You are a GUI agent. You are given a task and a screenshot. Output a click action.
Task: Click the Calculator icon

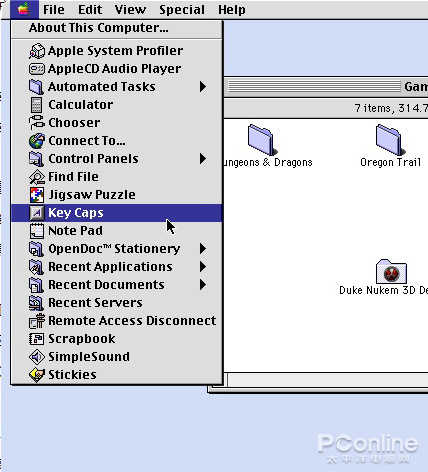tap(36, 105)
